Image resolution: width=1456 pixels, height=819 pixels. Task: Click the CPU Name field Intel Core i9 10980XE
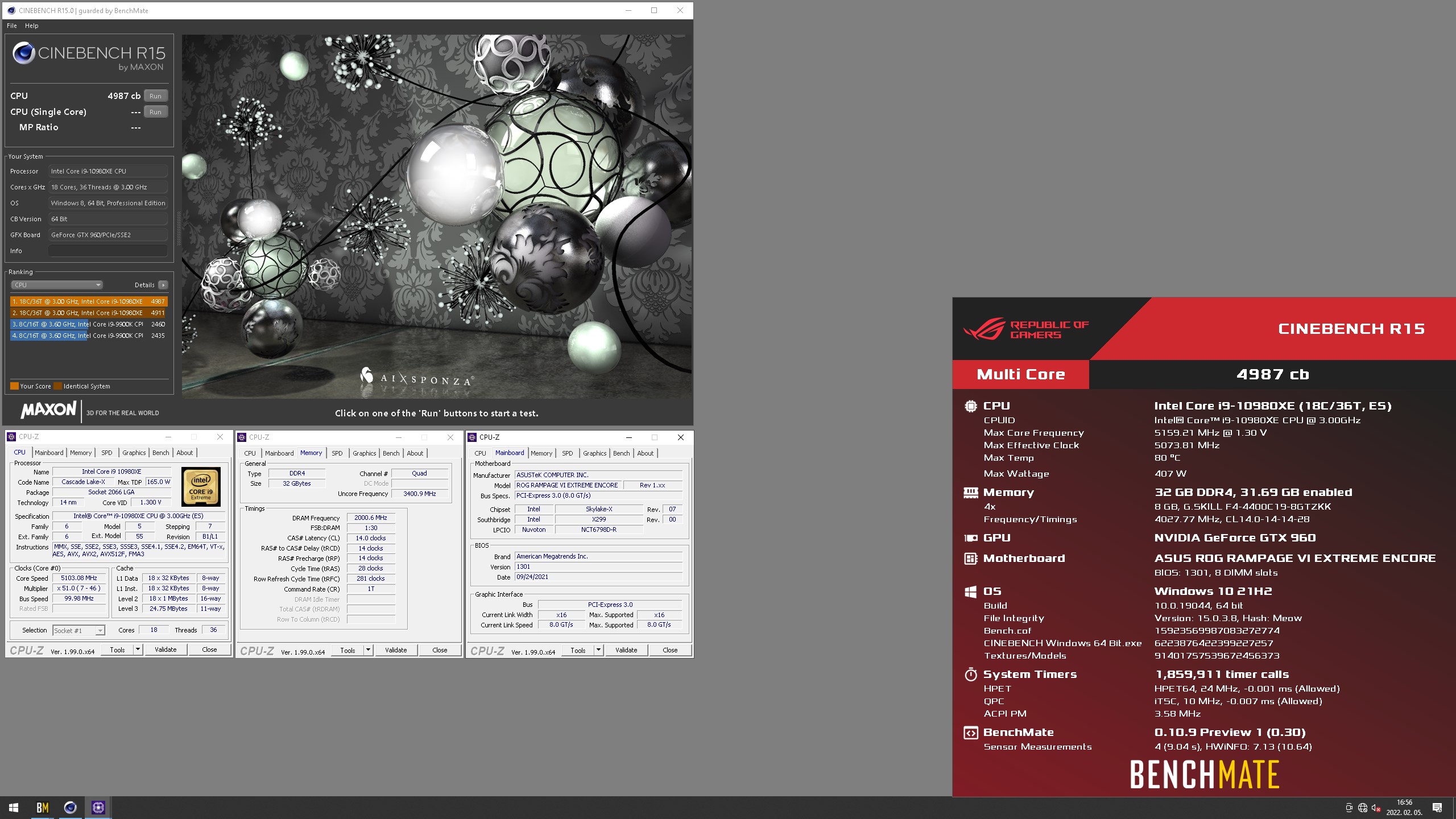(x=111, y=471)
